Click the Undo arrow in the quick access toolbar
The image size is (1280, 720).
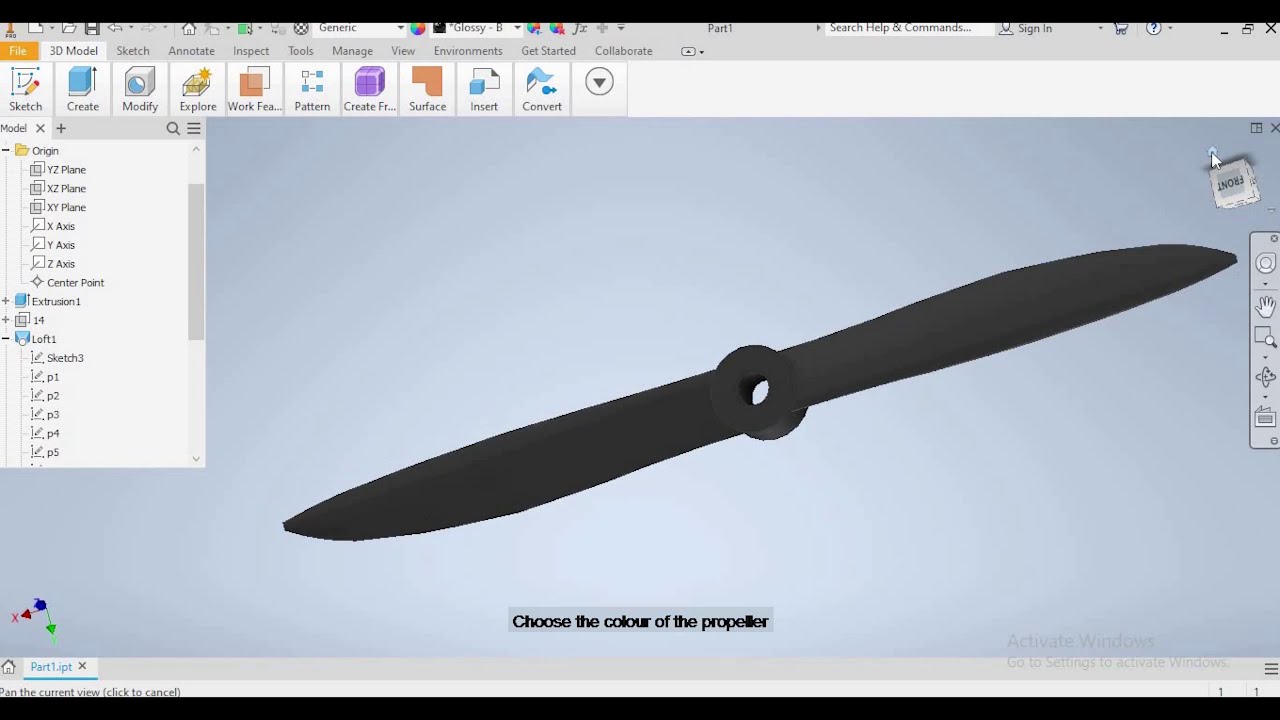point(115,28)
